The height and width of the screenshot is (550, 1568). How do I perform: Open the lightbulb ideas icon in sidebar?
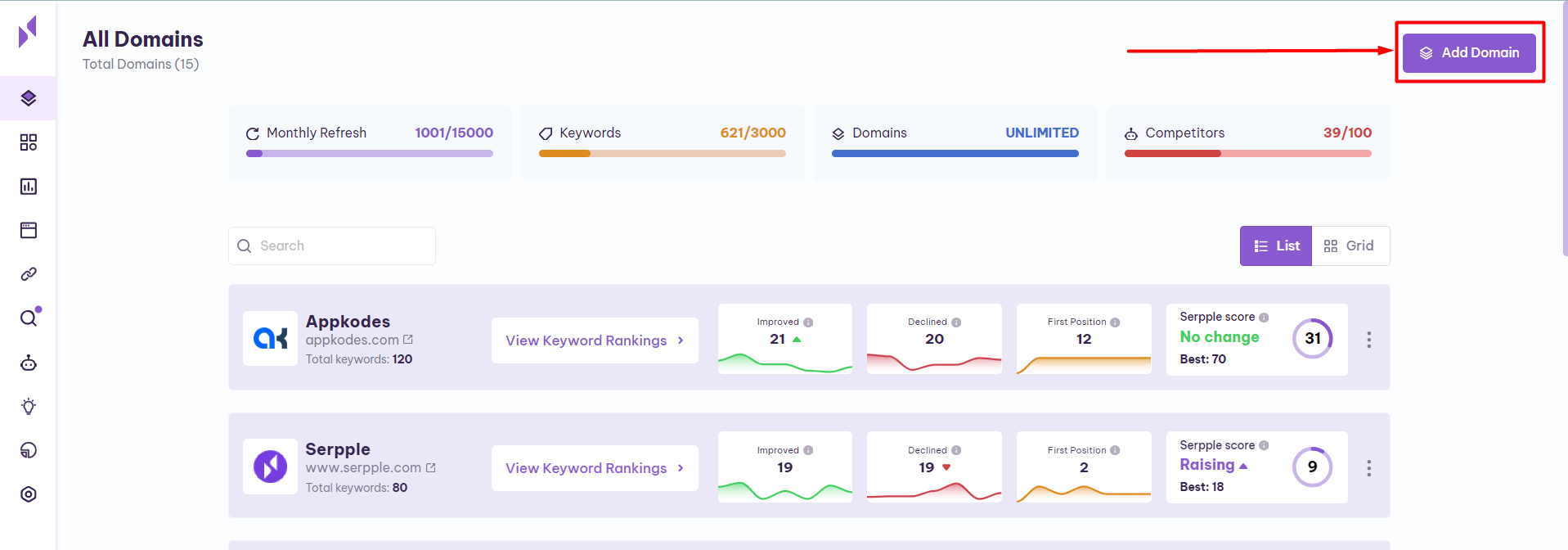point(29,407)
